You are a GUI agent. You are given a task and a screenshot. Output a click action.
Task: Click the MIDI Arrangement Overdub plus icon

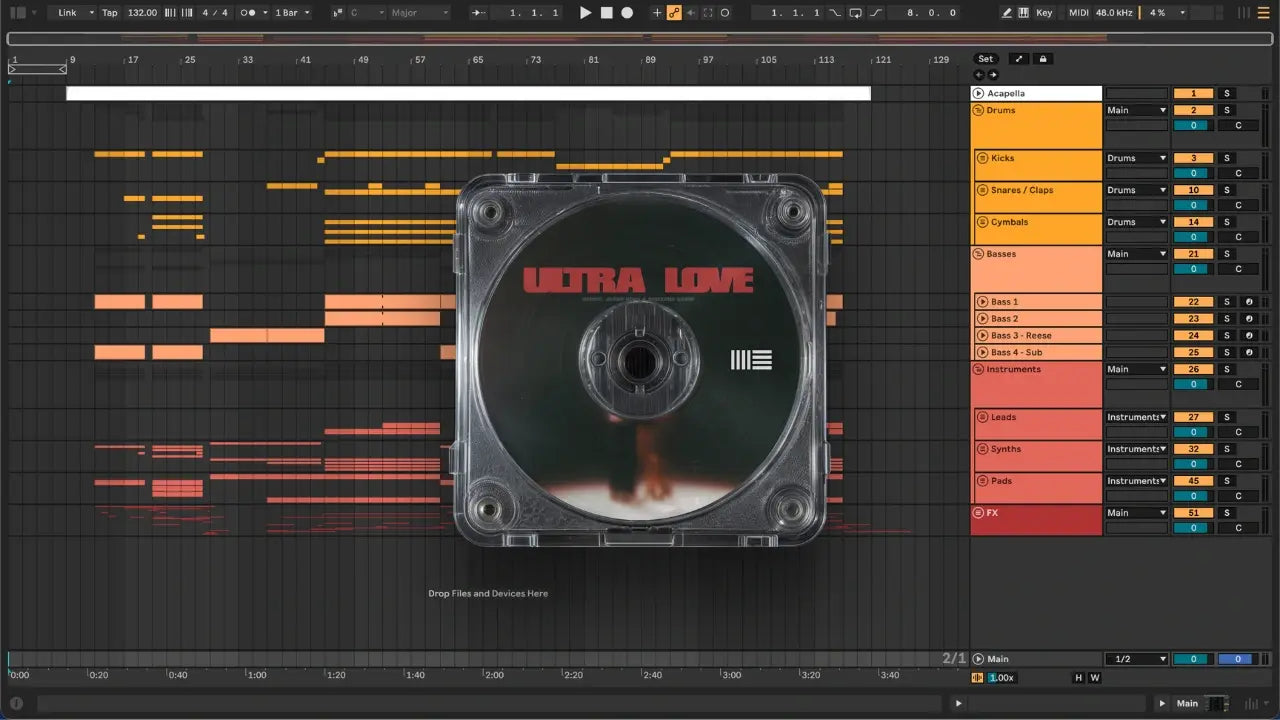(657, 13)
